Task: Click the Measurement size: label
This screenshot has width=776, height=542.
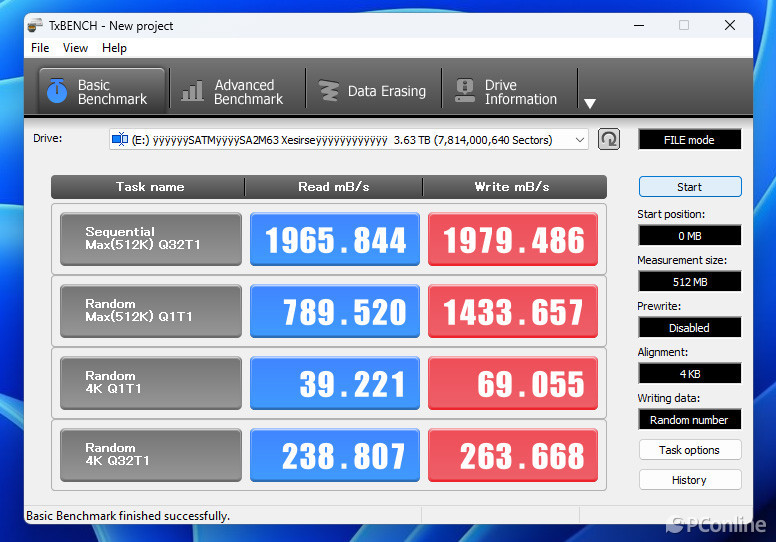Action: click(682, 260)
